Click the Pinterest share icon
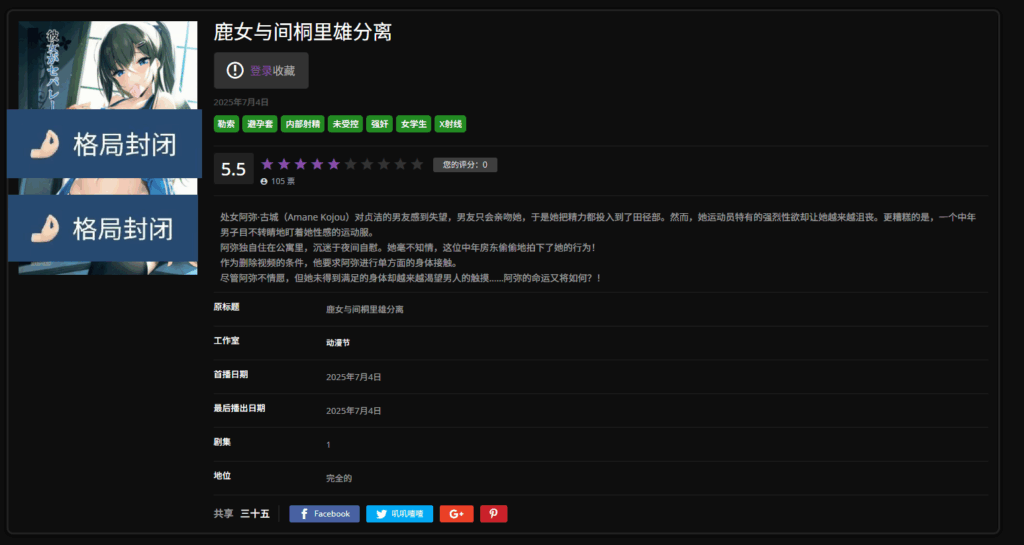This screenshot has width=1024, height=545. pos(494,514)
